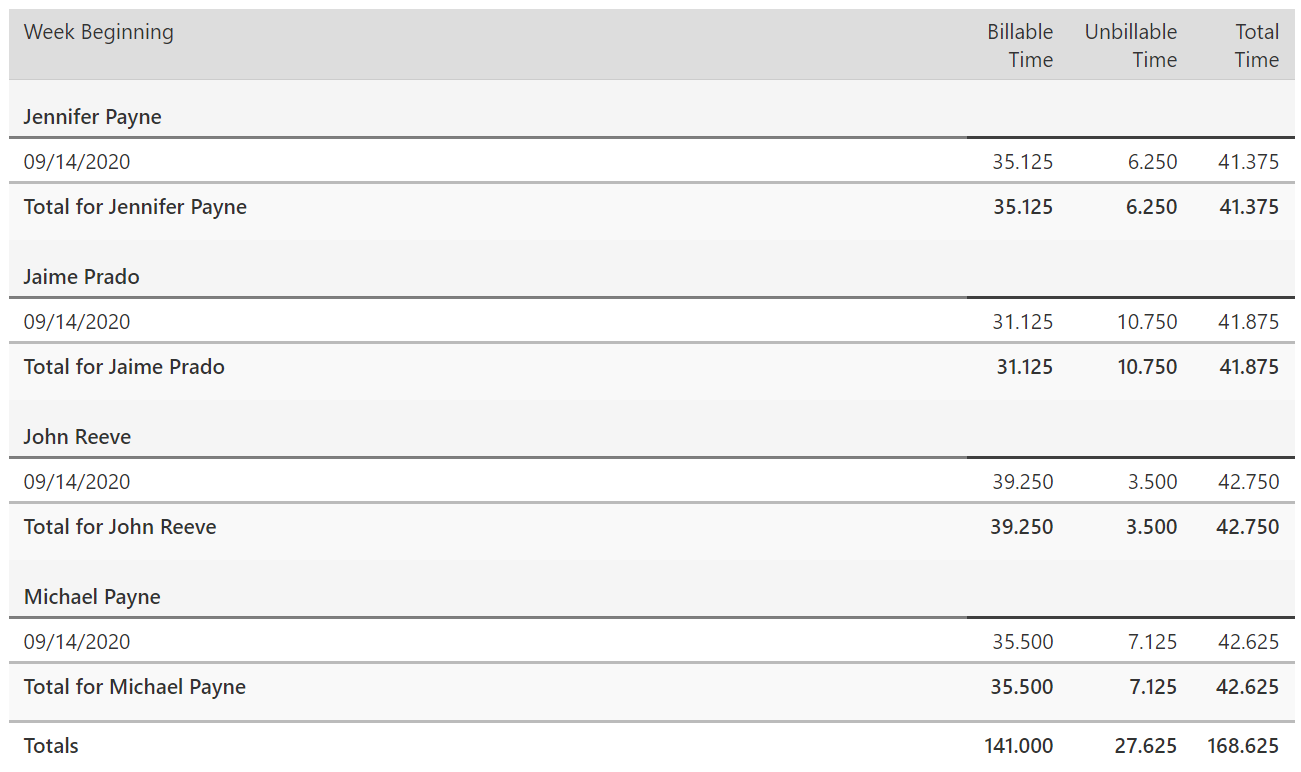The image size is (1301, 772).
Task: Select the John Reeve group heading
Action: [77, 437]
